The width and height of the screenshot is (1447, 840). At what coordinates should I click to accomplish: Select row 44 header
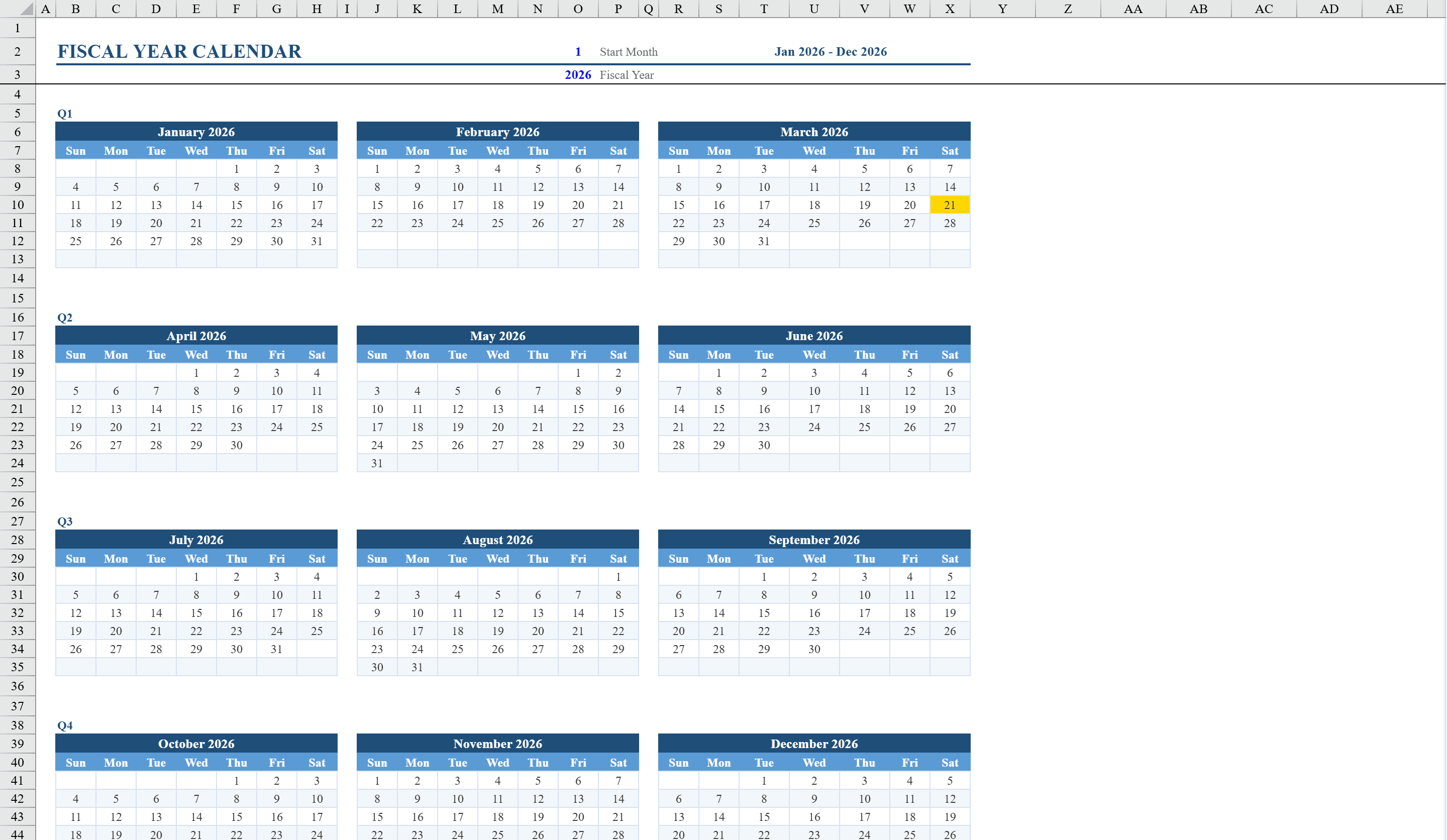17,834
